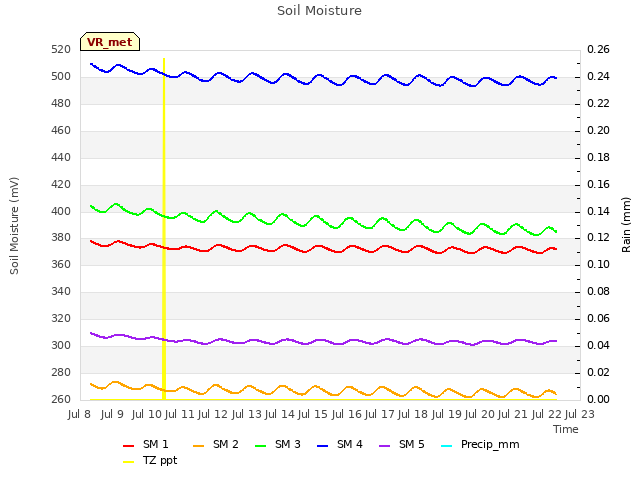This screenshot has width=640, height=480.
Task: Click the cyan Precip_mm legend swatch
Action: [x=447, y=446]
